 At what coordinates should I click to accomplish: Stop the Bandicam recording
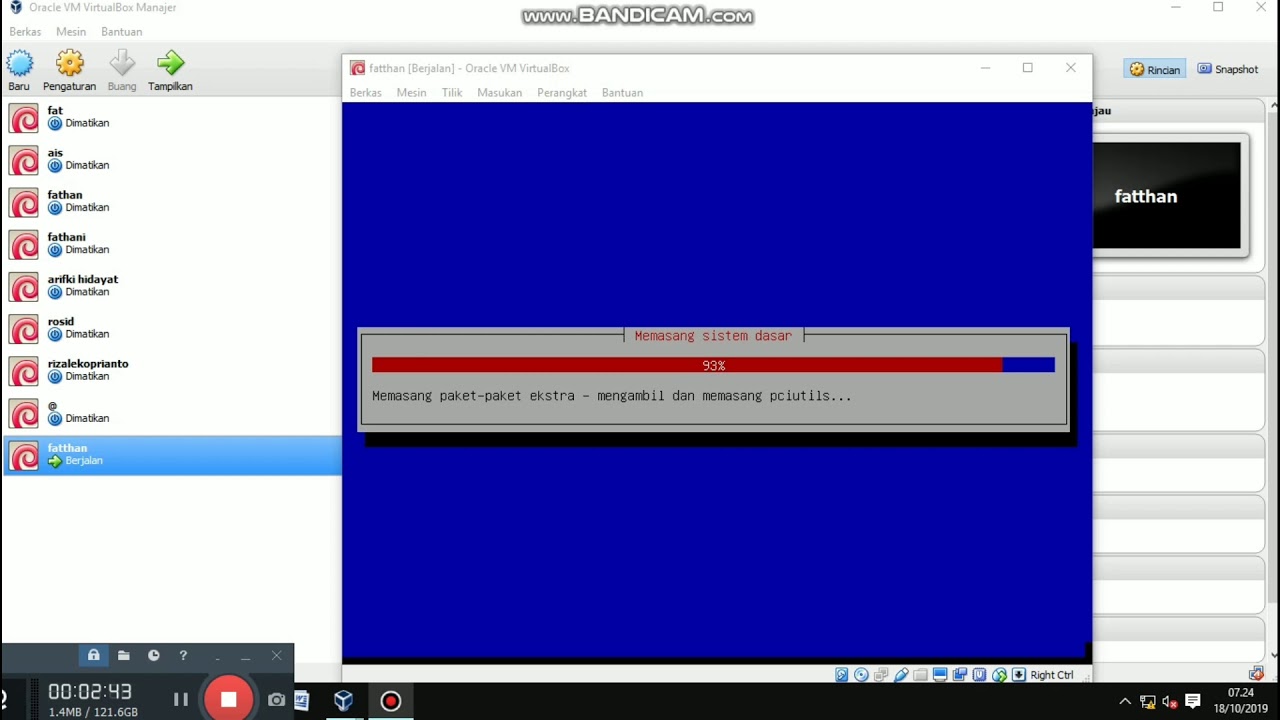click(228, 700)
